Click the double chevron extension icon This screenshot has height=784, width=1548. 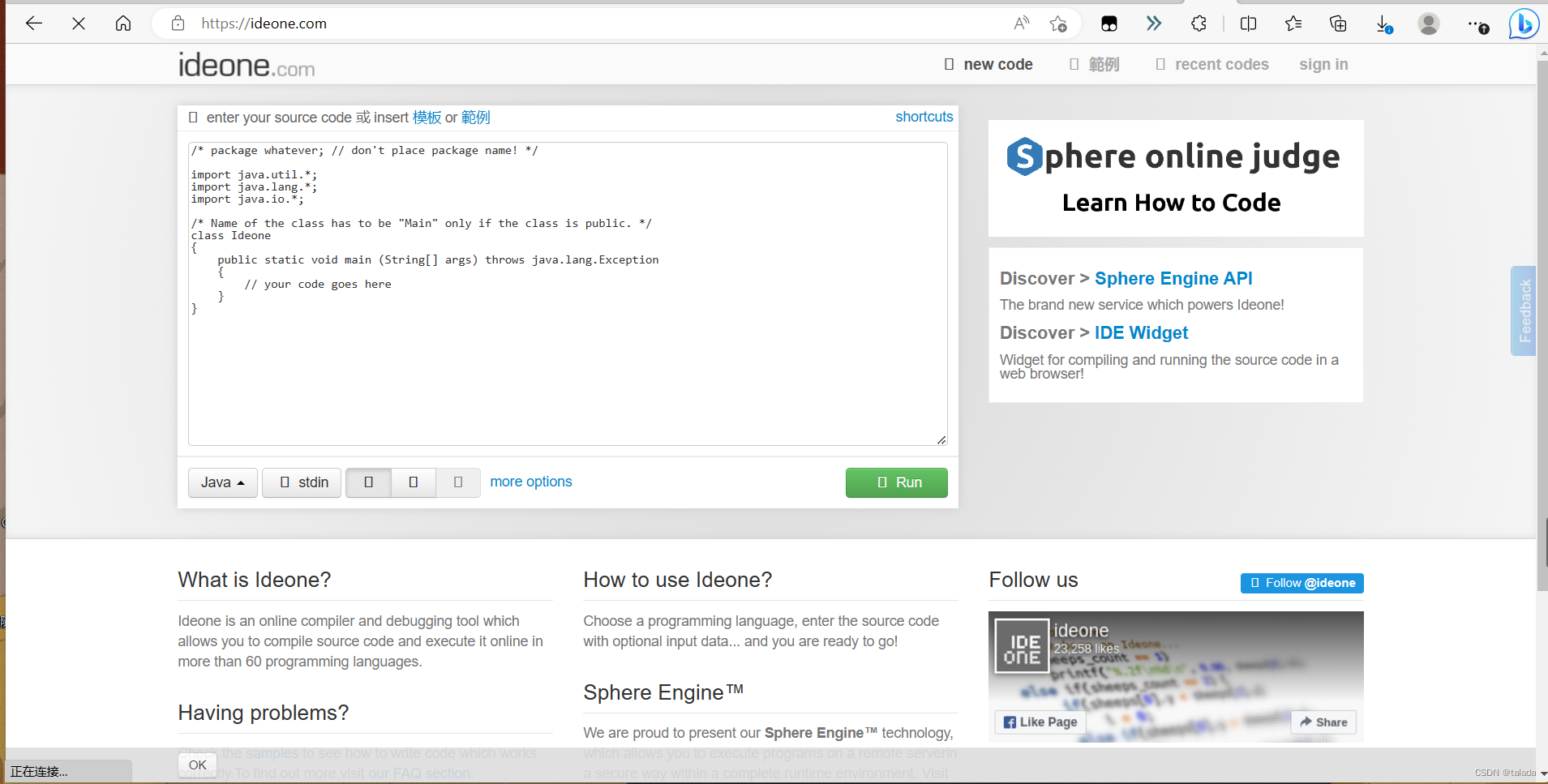1154,24
